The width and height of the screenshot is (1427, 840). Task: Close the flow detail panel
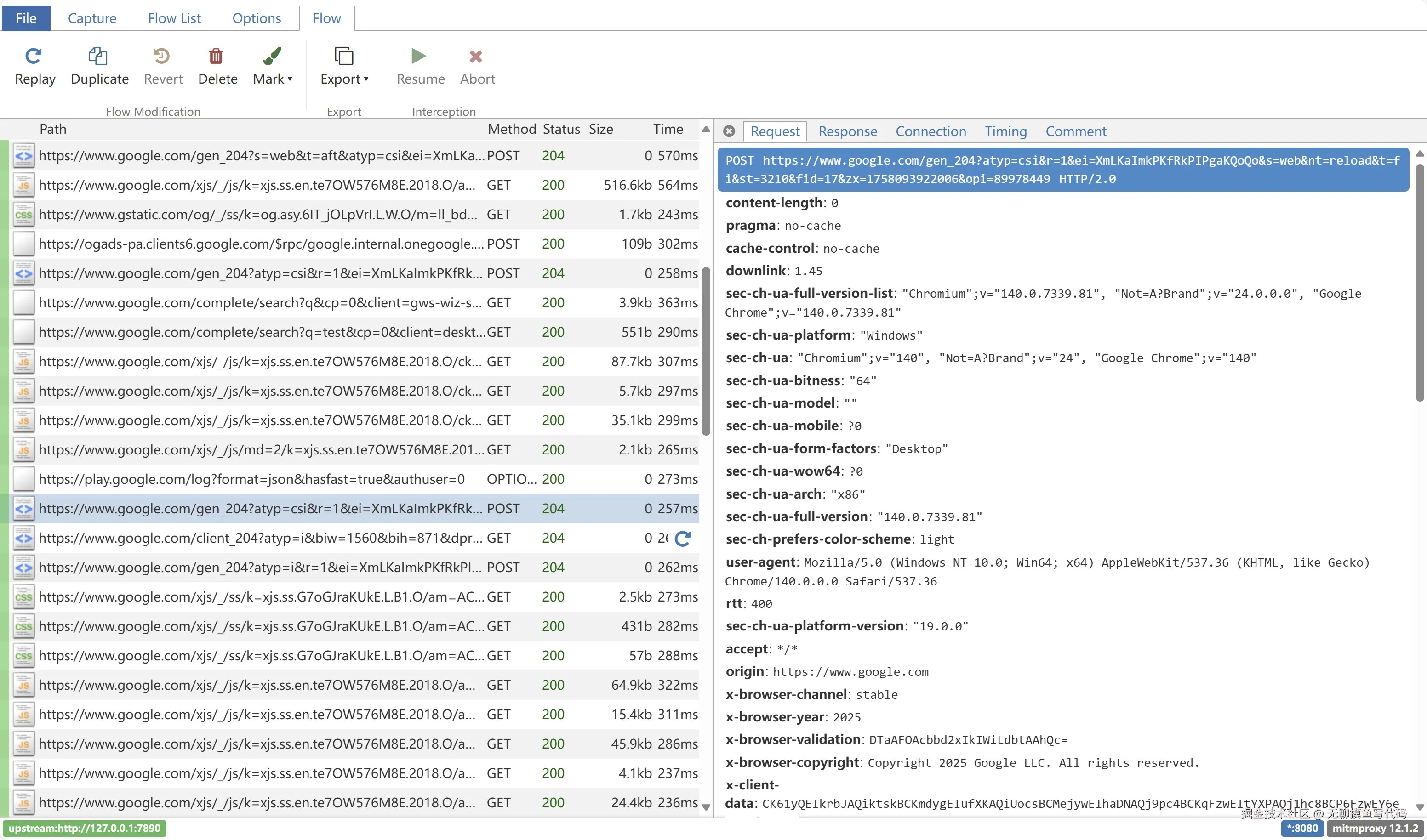tap(729, 131)
